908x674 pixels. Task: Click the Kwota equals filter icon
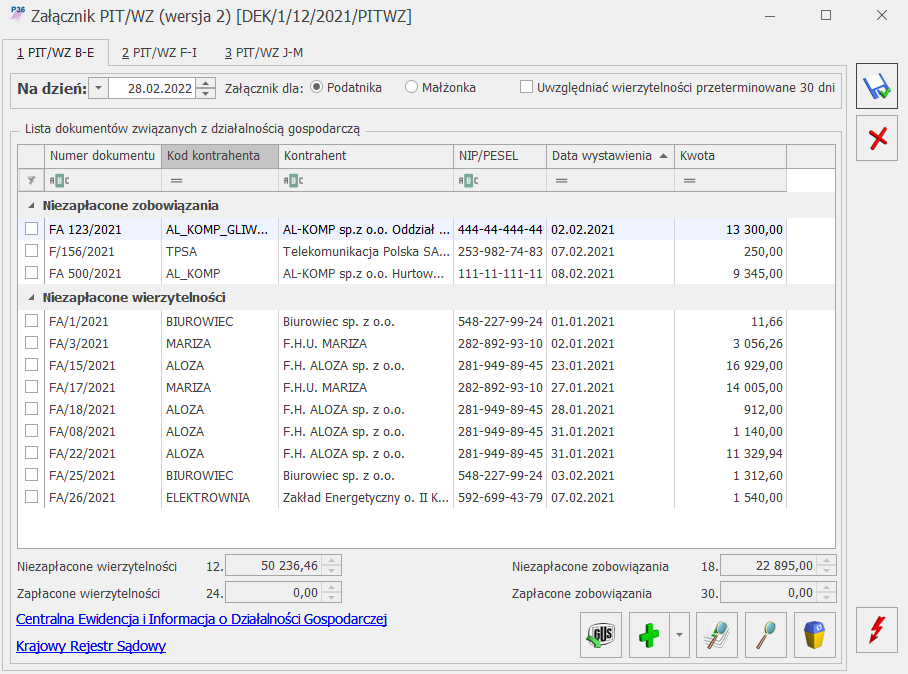click(x=689, y=181)
